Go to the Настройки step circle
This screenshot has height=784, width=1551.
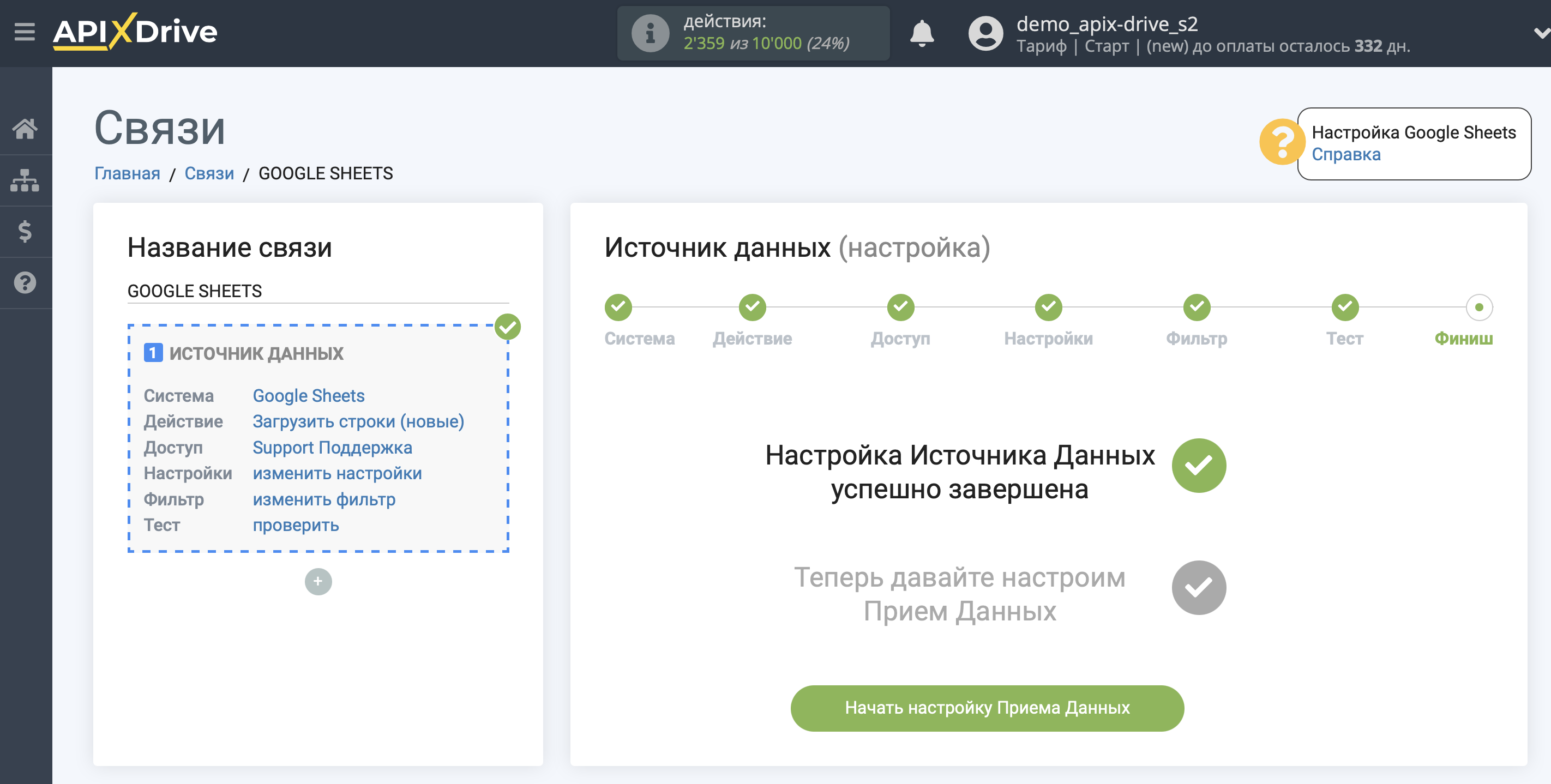point(1048,307)
